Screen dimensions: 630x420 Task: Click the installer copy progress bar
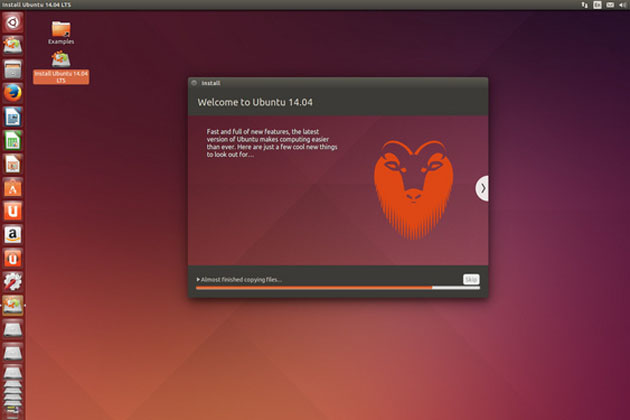click(x=338, y=288)
